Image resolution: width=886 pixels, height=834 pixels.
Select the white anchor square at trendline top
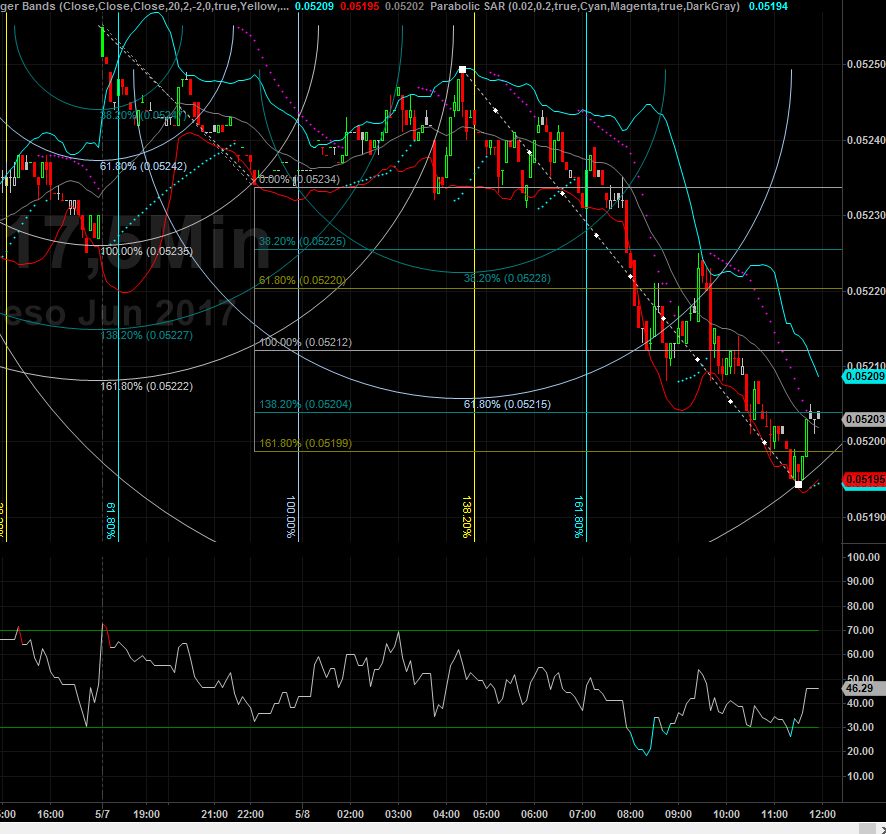pyautogui.click(x=462, y=70)
